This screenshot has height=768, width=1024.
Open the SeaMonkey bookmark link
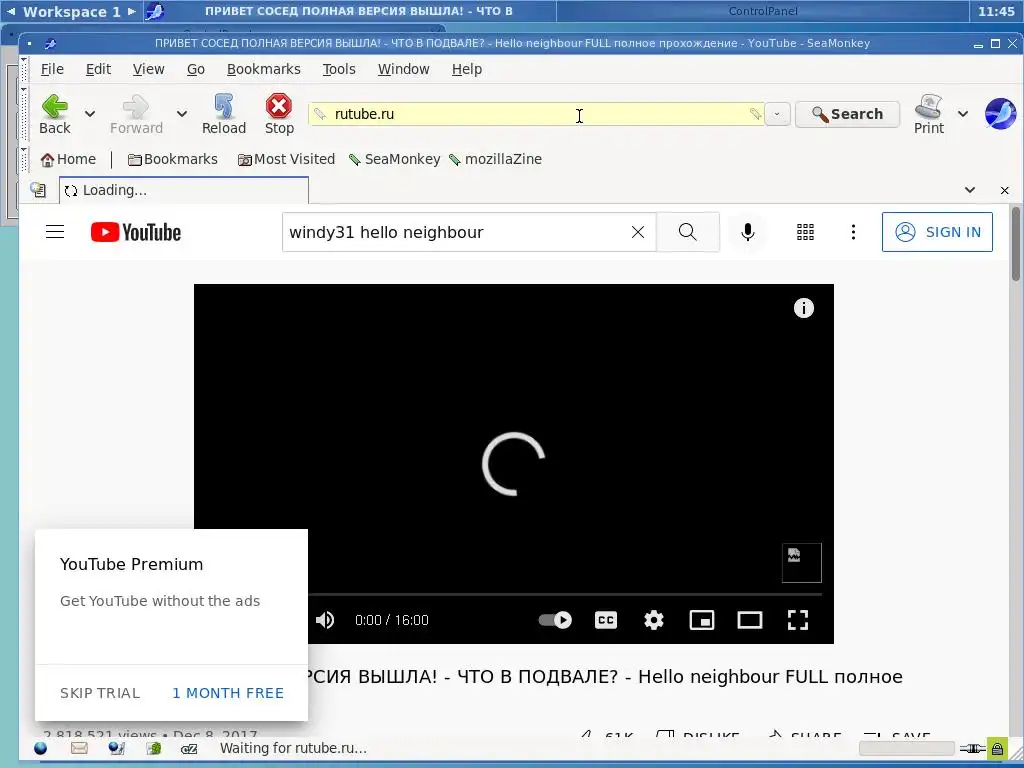(394, 159)
